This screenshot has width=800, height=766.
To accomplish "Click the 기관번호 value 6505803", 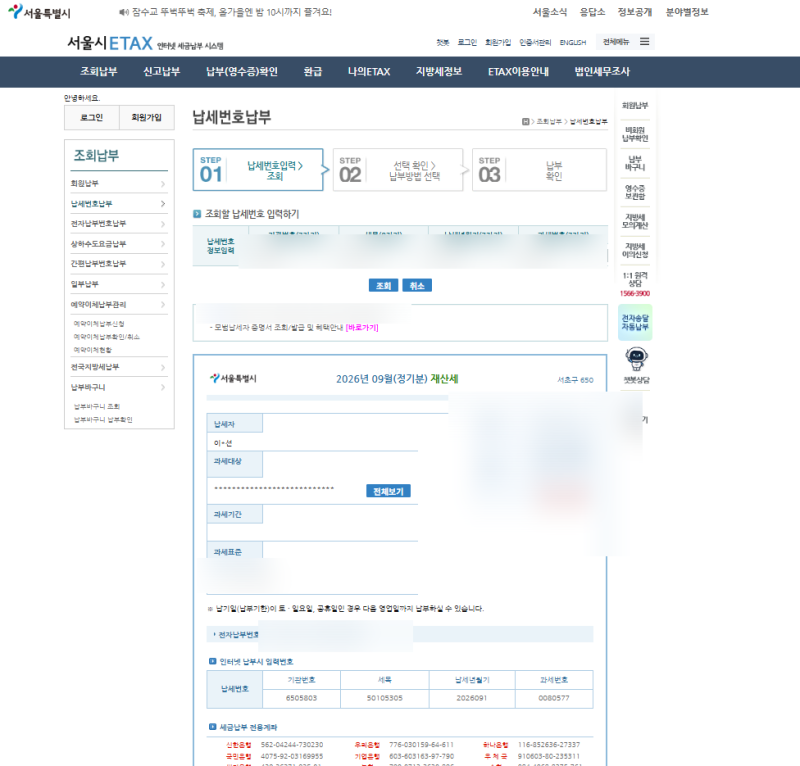I will pos(302,698).
